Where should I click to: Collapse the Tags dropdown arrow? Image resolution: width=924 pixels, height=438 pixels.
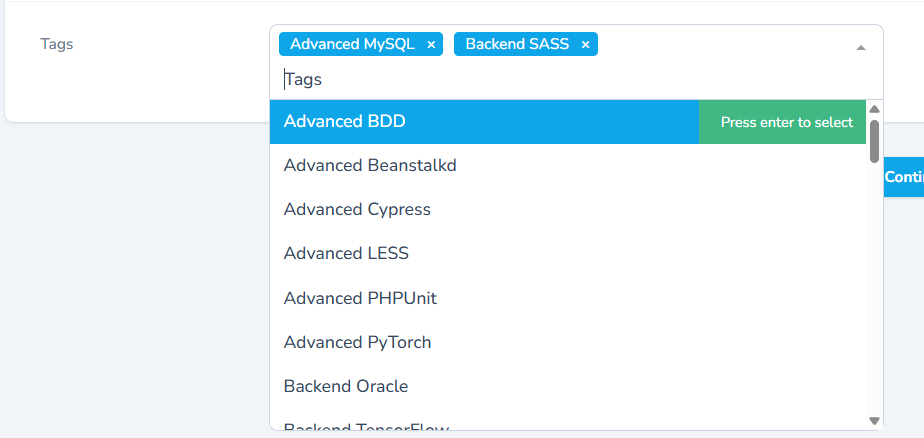(x=861, y=47)
